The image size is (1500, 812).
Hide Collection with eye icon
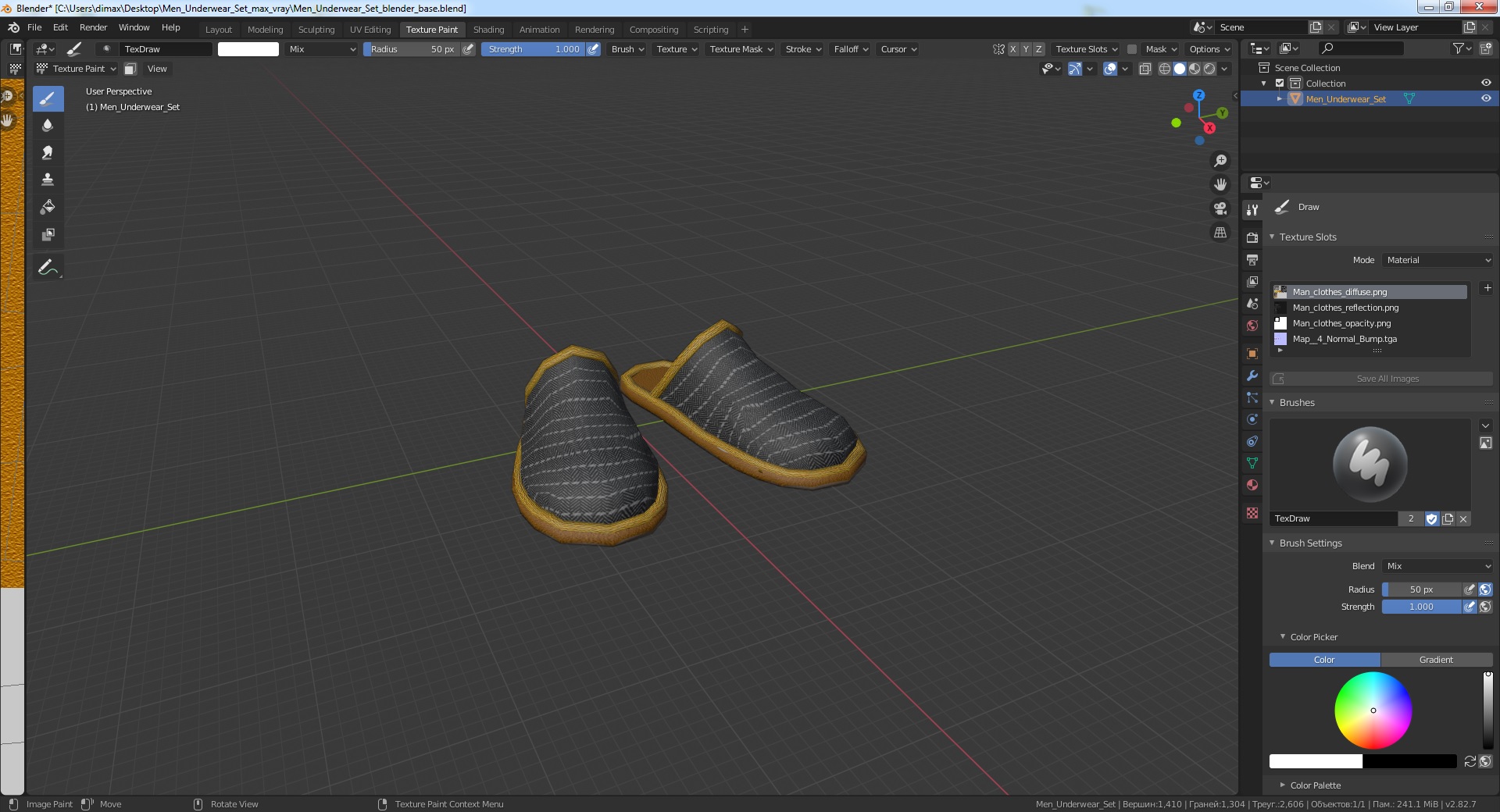point(1486,83)
